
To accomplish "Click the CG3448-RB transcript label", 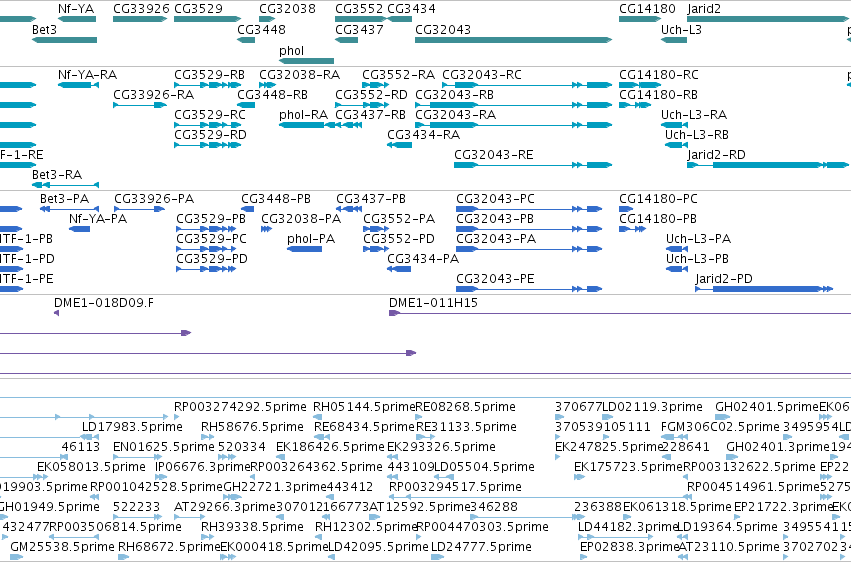I will pos(272,94).
